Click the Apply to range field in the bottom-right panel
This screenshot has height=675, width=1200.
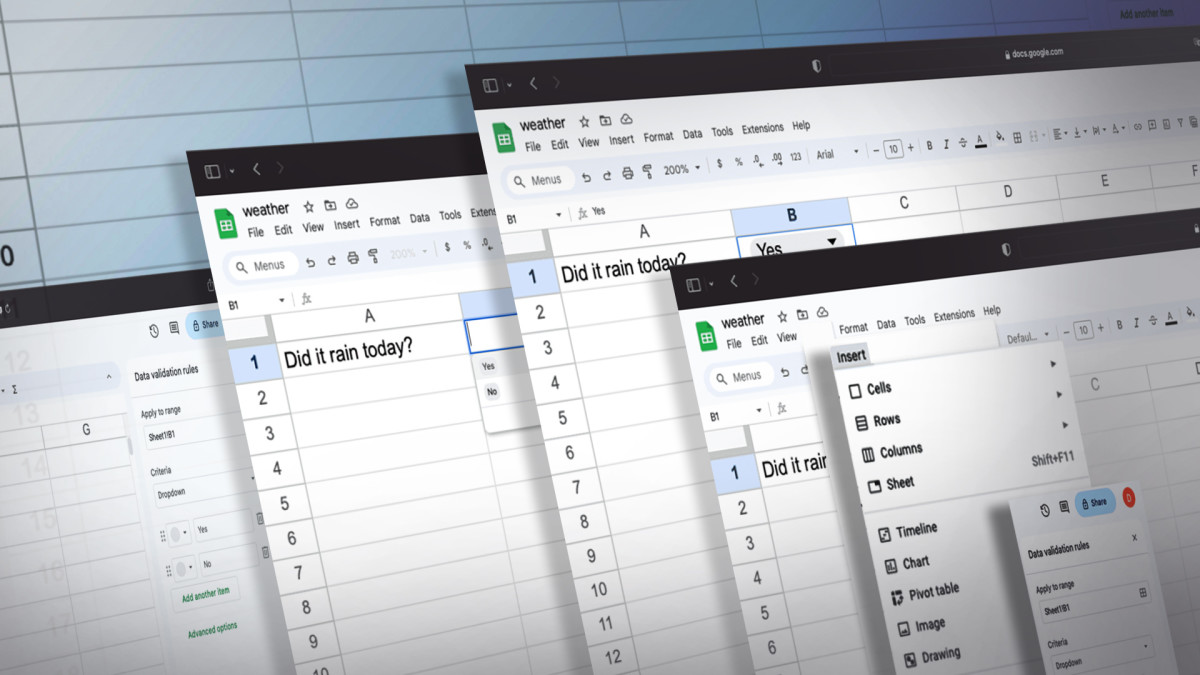(1095, 602)
